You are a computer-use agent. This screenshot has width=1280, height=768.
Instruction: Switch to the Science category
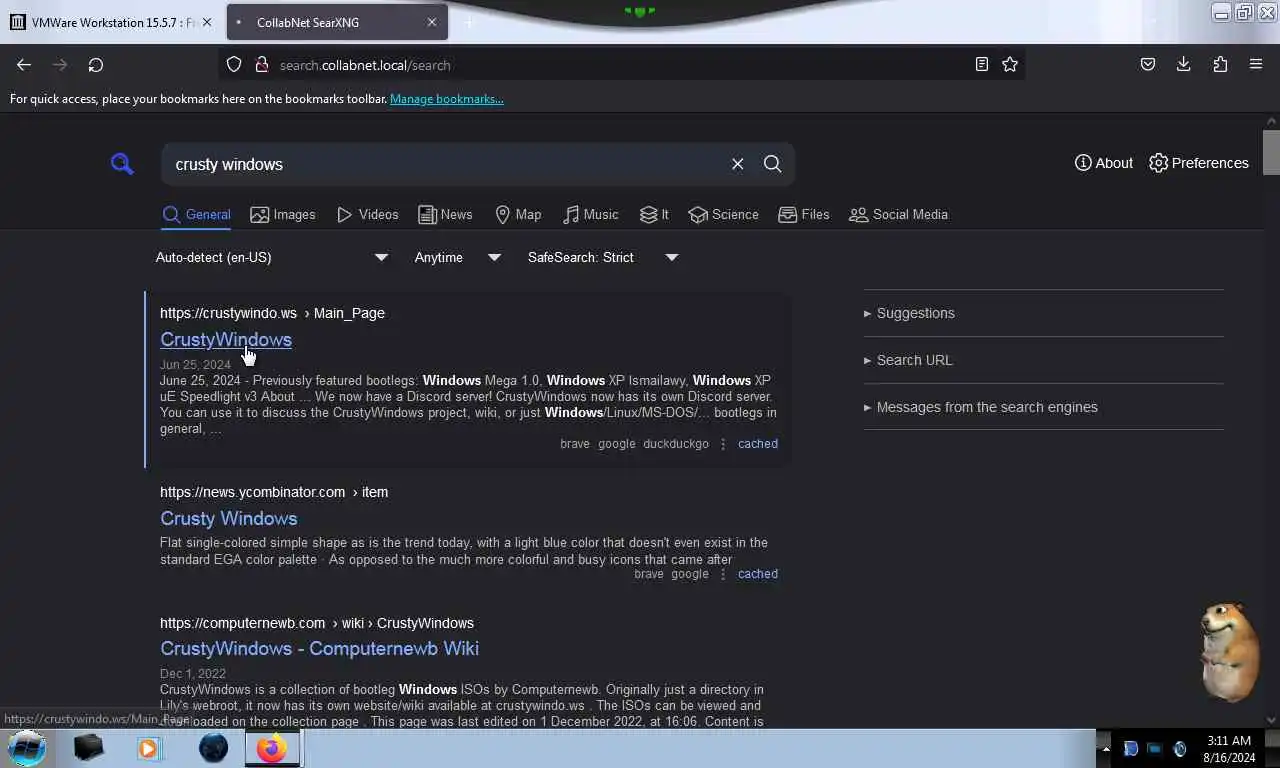point(723,214)
